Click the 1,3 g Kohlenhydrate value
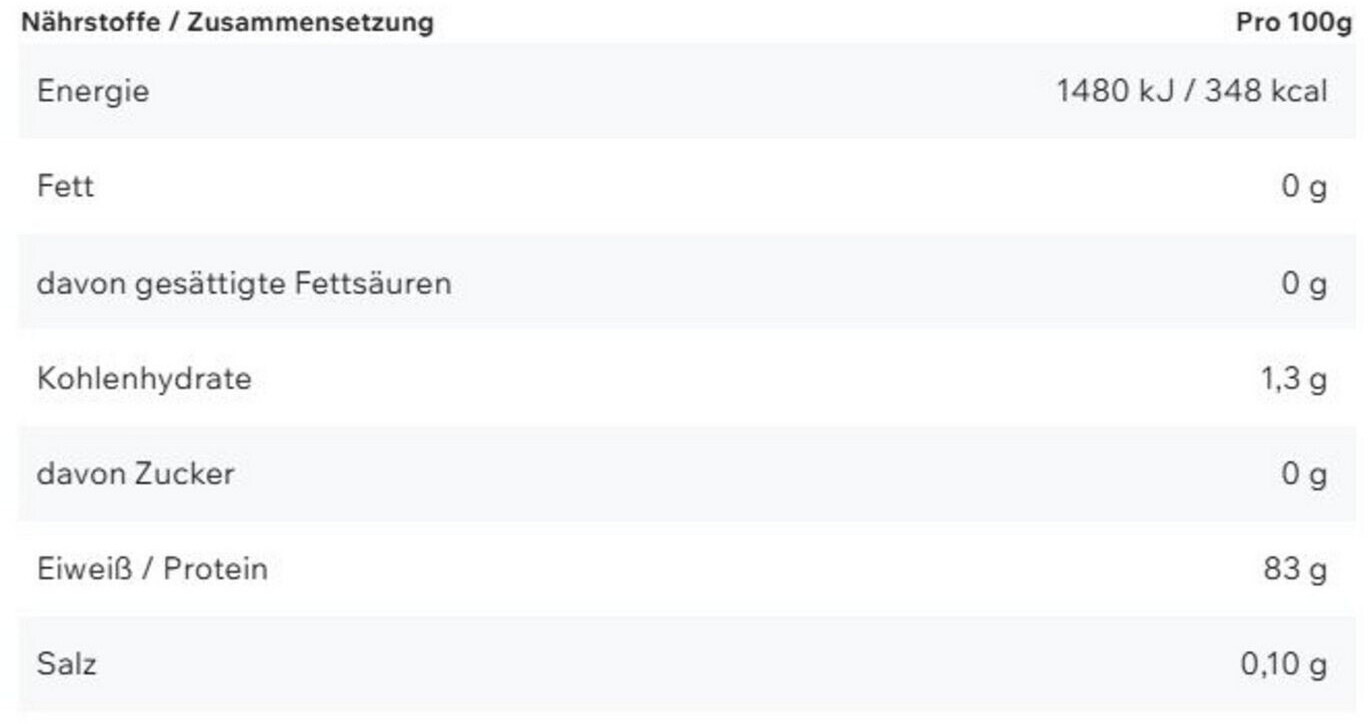This screenshot has width=1368, height=724. point(1294,379)
